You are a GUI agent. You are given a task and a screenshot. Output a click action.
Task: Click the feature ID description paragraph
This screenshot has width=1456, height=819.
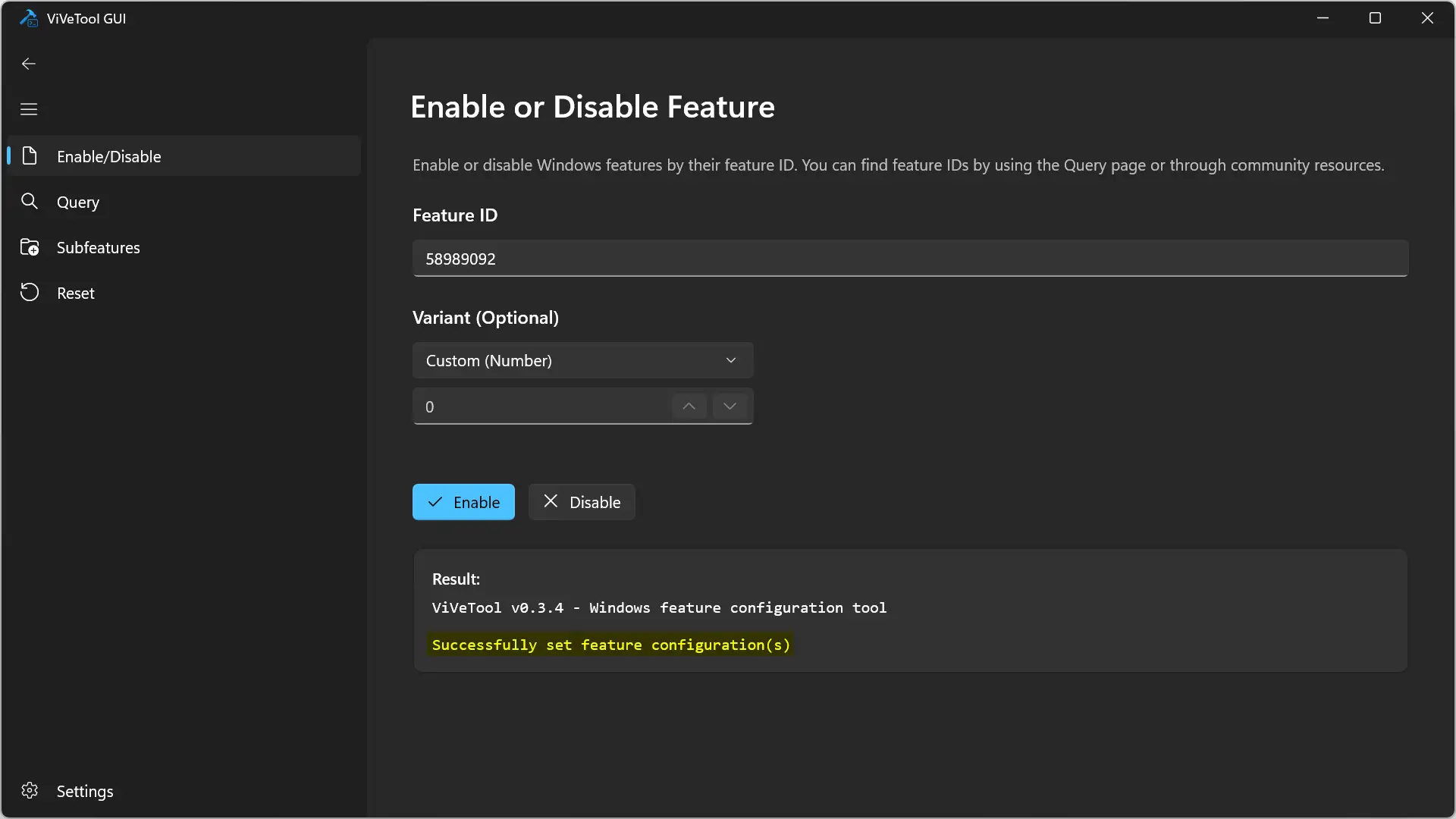click(899, 165)
